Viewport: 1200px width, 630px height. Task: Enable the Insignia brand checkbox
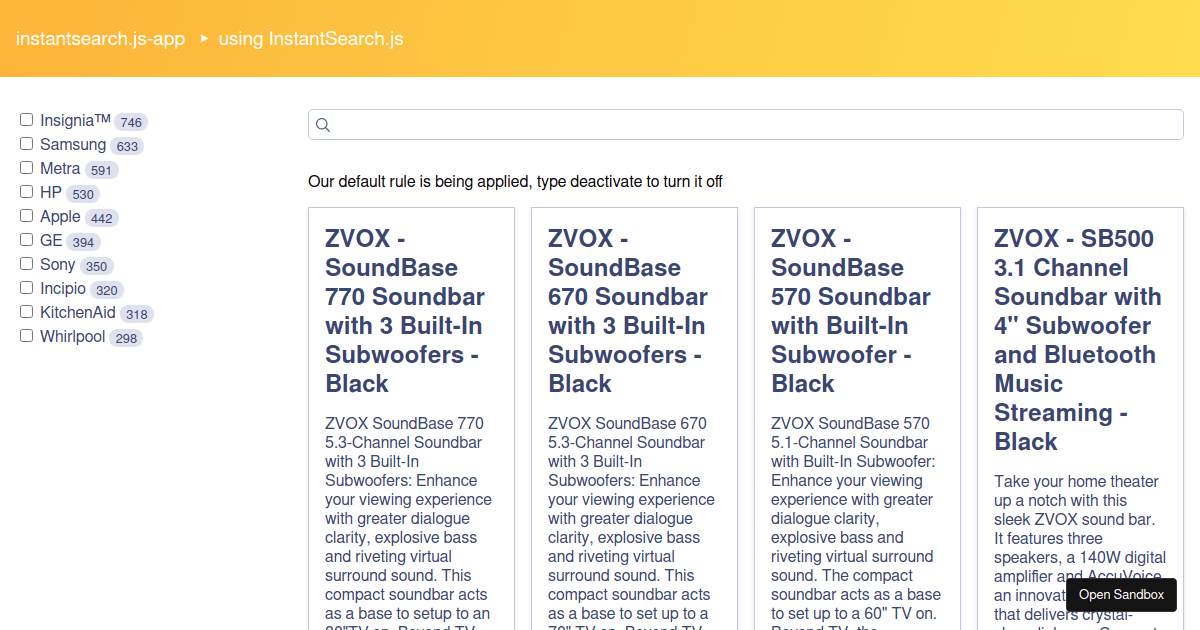pos(27,120)
